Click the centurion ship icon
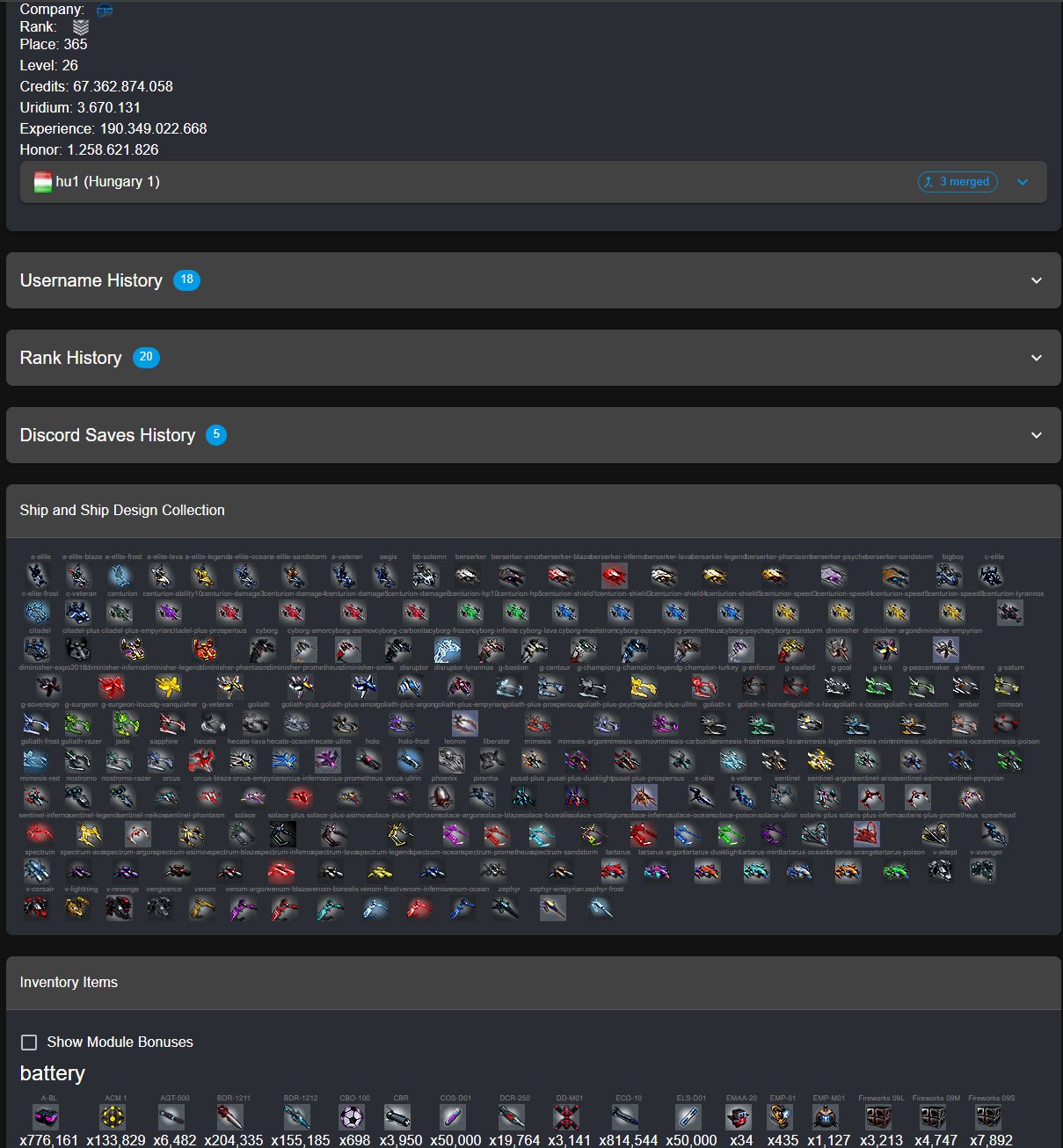Screen dimensions: 1063x1148 pos(121,613)
